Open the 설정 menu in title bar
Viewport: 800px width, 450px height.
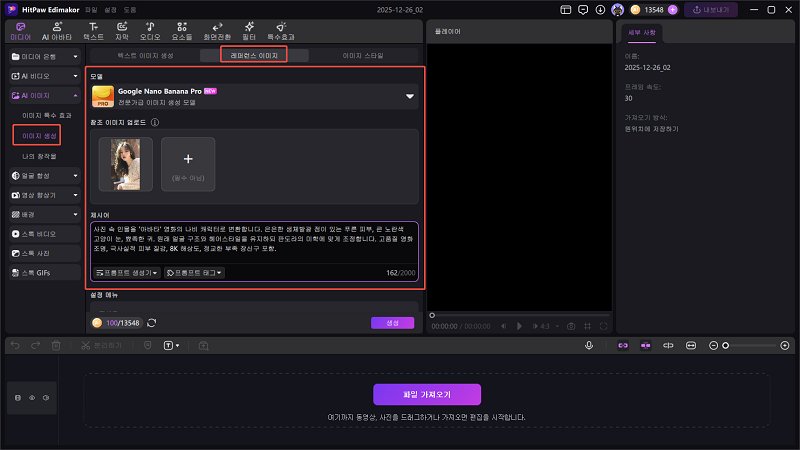[110, 10]
